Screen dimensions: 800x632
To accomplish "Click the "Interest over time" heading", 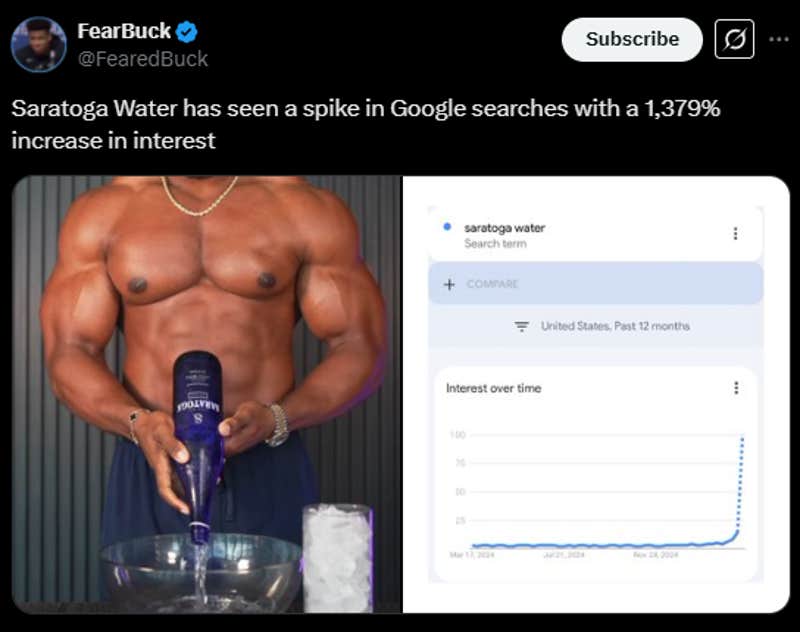I will [493, 388].
